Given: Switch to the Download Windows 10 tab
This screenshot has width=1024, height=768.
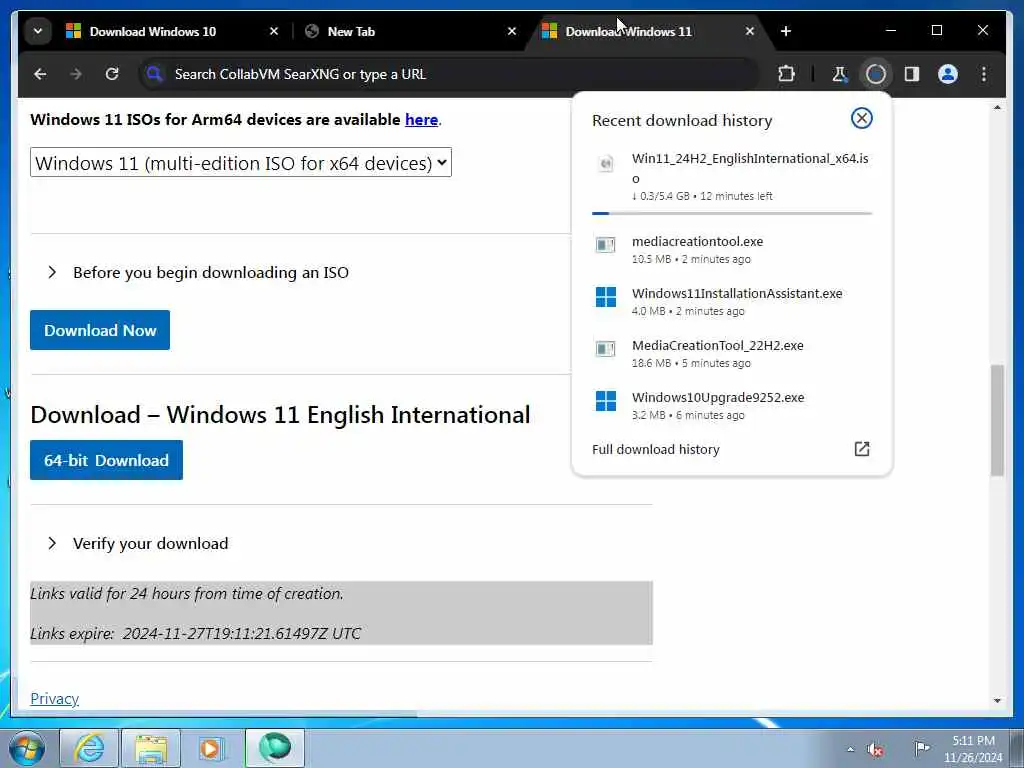Looking at the screenshot, I should 152,31.
